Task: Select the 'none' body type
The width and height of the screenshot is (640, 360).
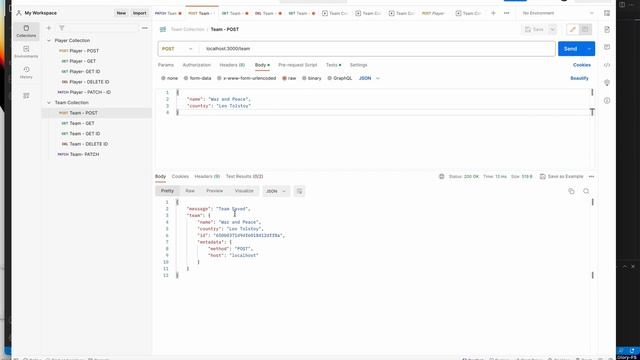Action: [x=169, y=78]
